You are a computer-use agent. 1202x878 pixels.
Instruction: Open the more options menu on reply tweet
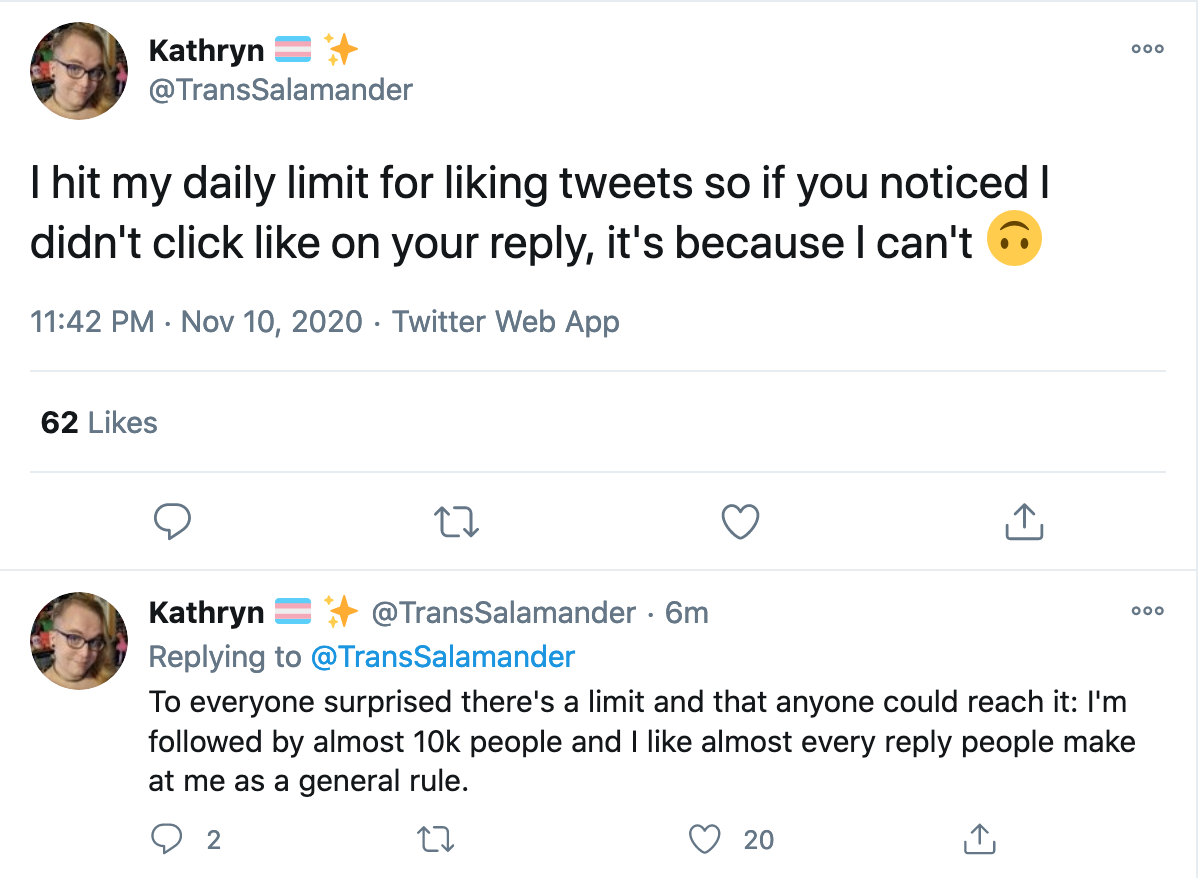pyautogui.click(x=1147, y=610)
